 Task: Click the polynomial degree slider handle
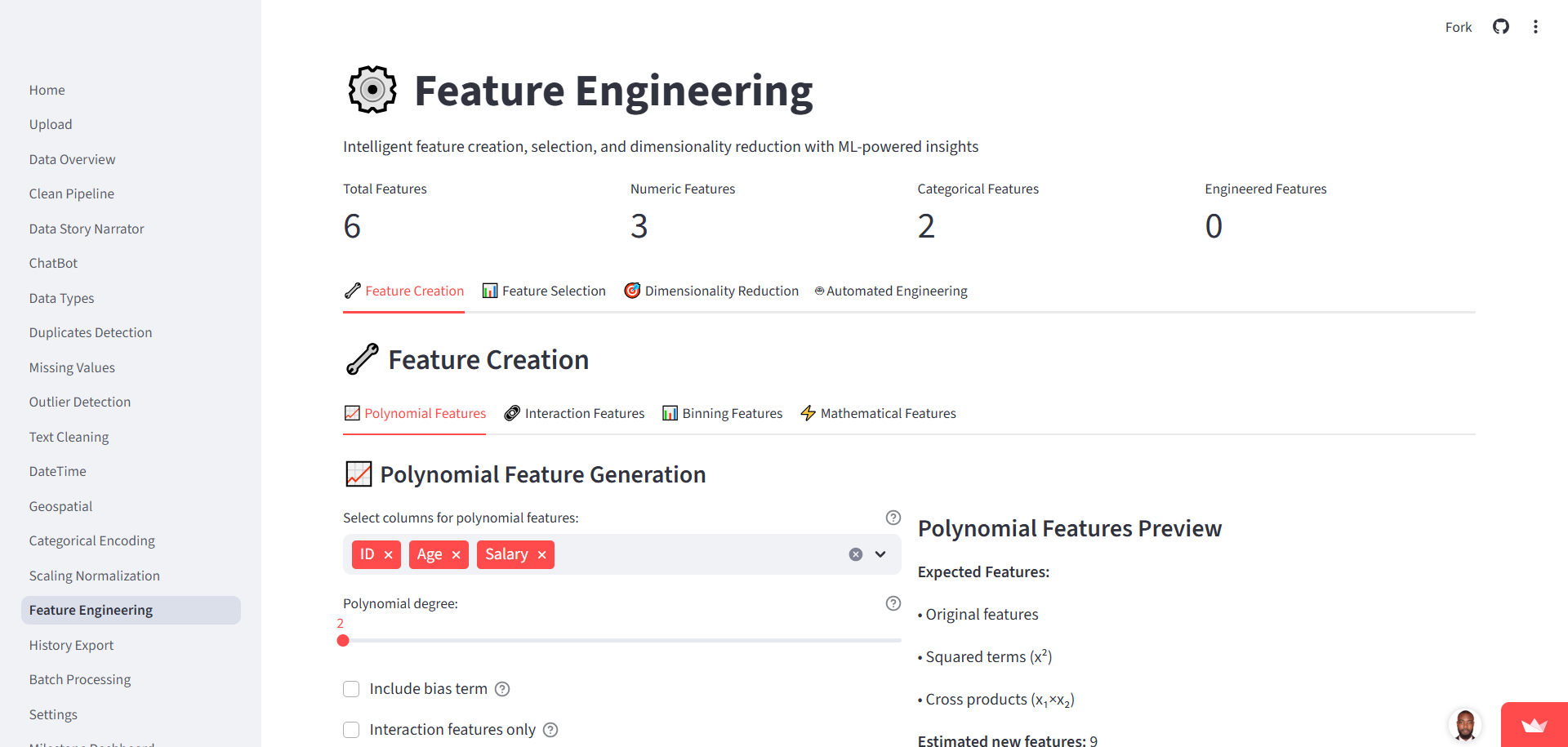[x=343, y=641]
